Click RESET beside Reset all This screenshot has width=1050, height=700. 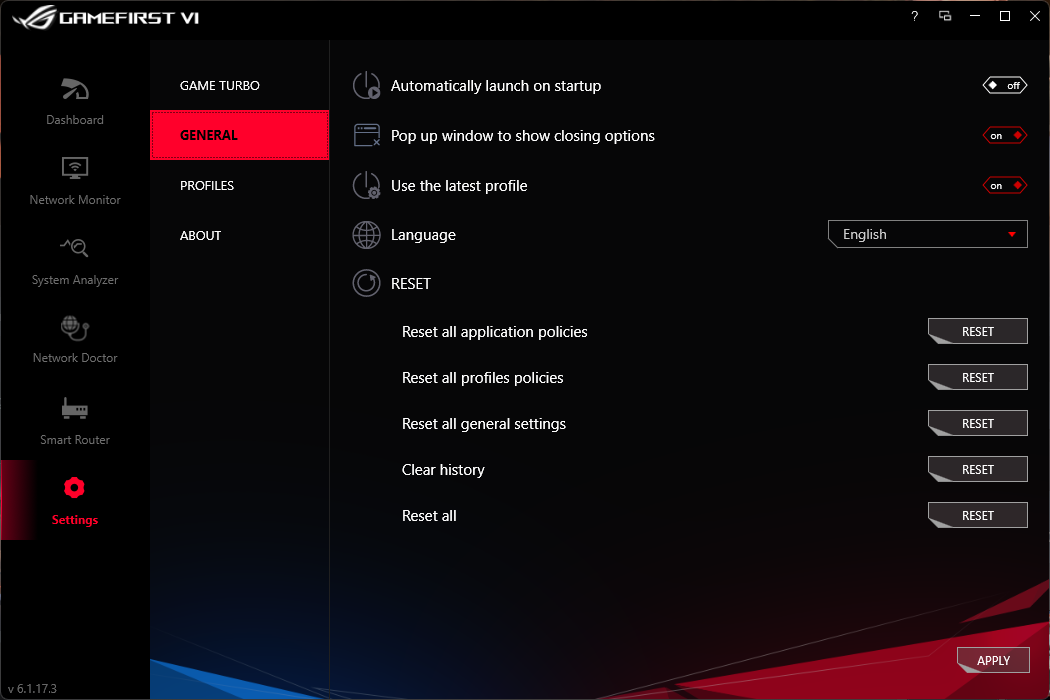[x=978, y=516]
